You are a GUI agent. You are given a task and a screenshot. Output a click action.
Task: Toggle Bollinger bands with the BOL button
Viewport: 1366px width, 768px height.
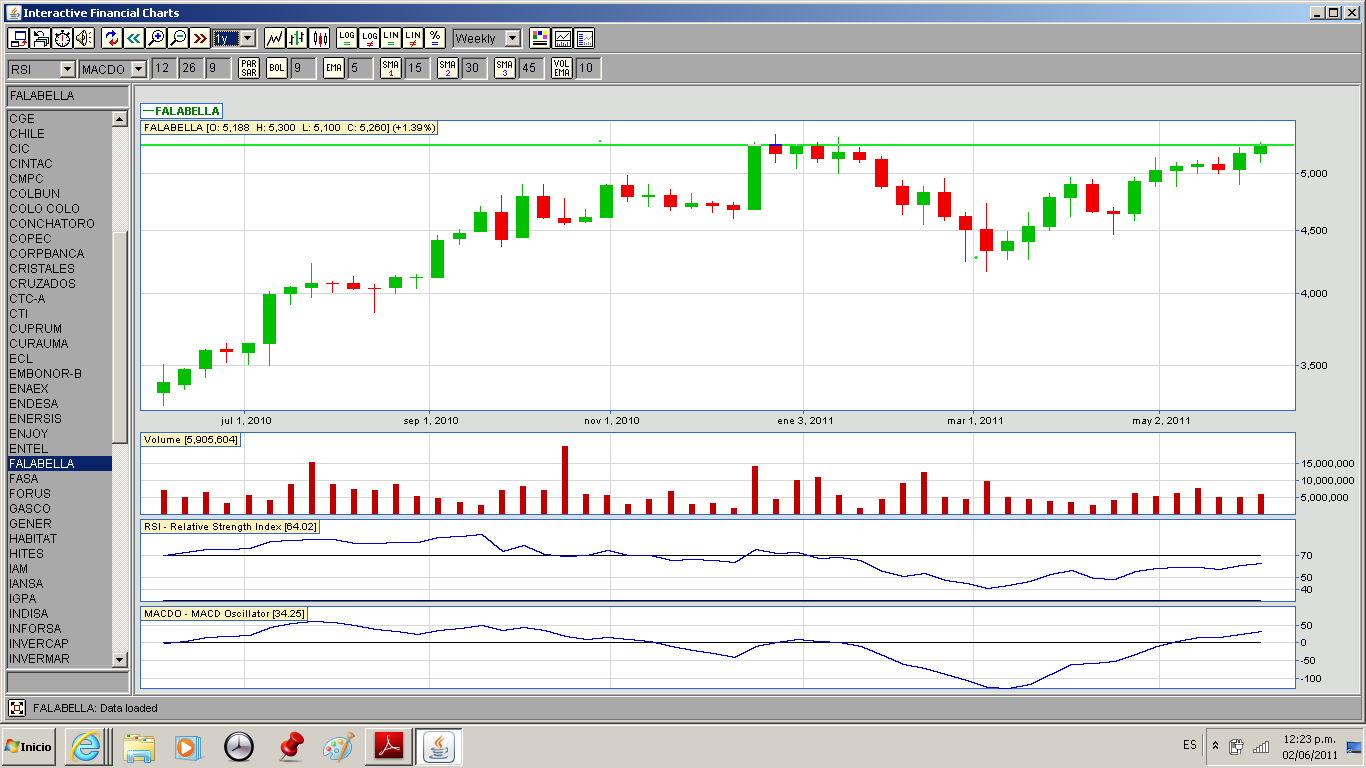(277, 68)
